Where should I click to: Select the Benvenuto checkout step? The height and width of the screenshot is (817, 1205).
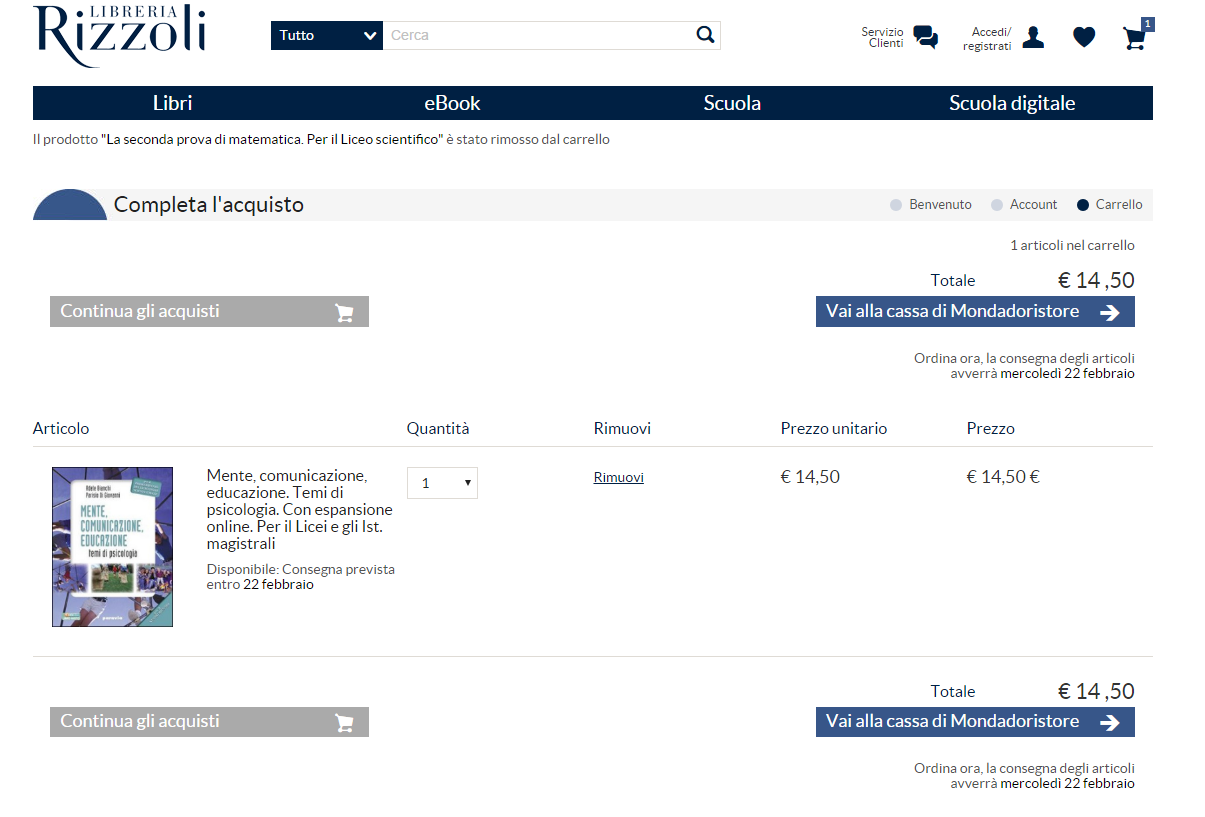(931, 205)
